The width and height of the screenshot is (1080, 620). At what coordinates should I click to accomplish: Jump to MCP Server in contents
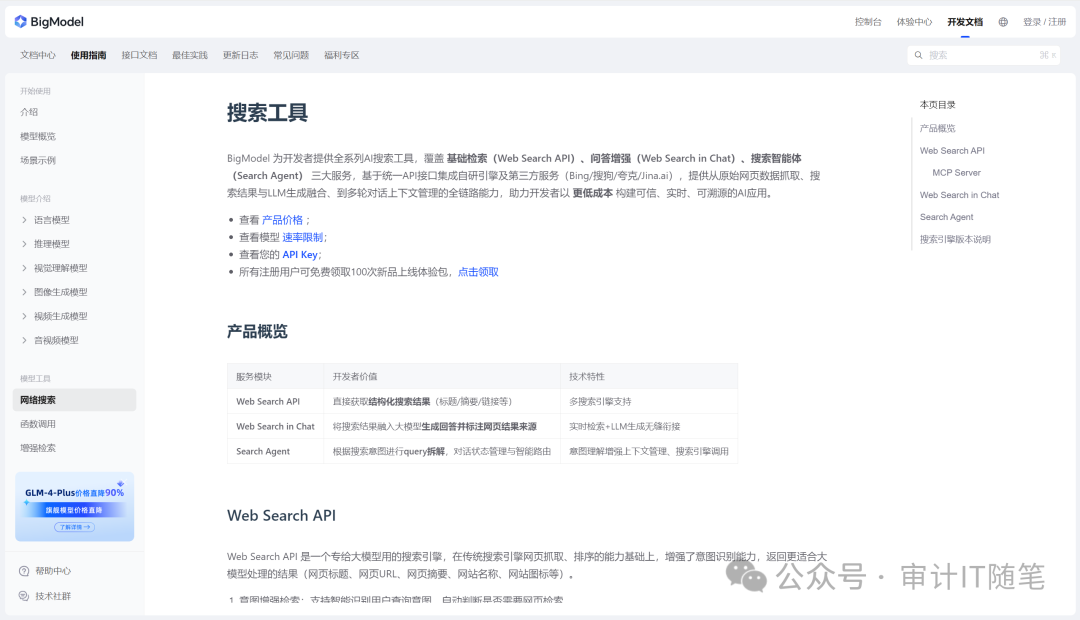click(x=956, y=173)
